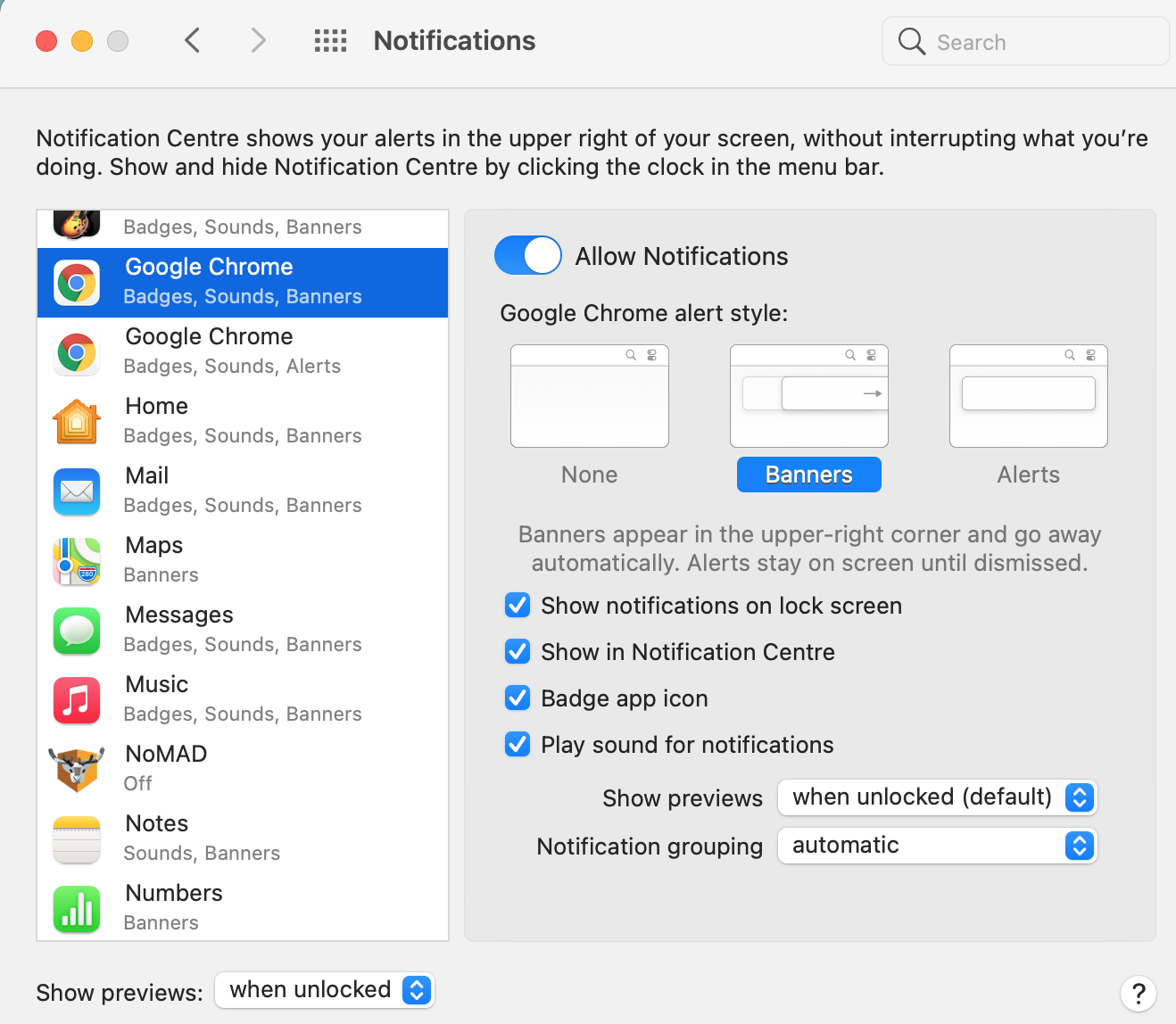Open Notification grouping 'automatic' dropdown
This screenshot has height=1024, width=1176.
pos(937,846)
